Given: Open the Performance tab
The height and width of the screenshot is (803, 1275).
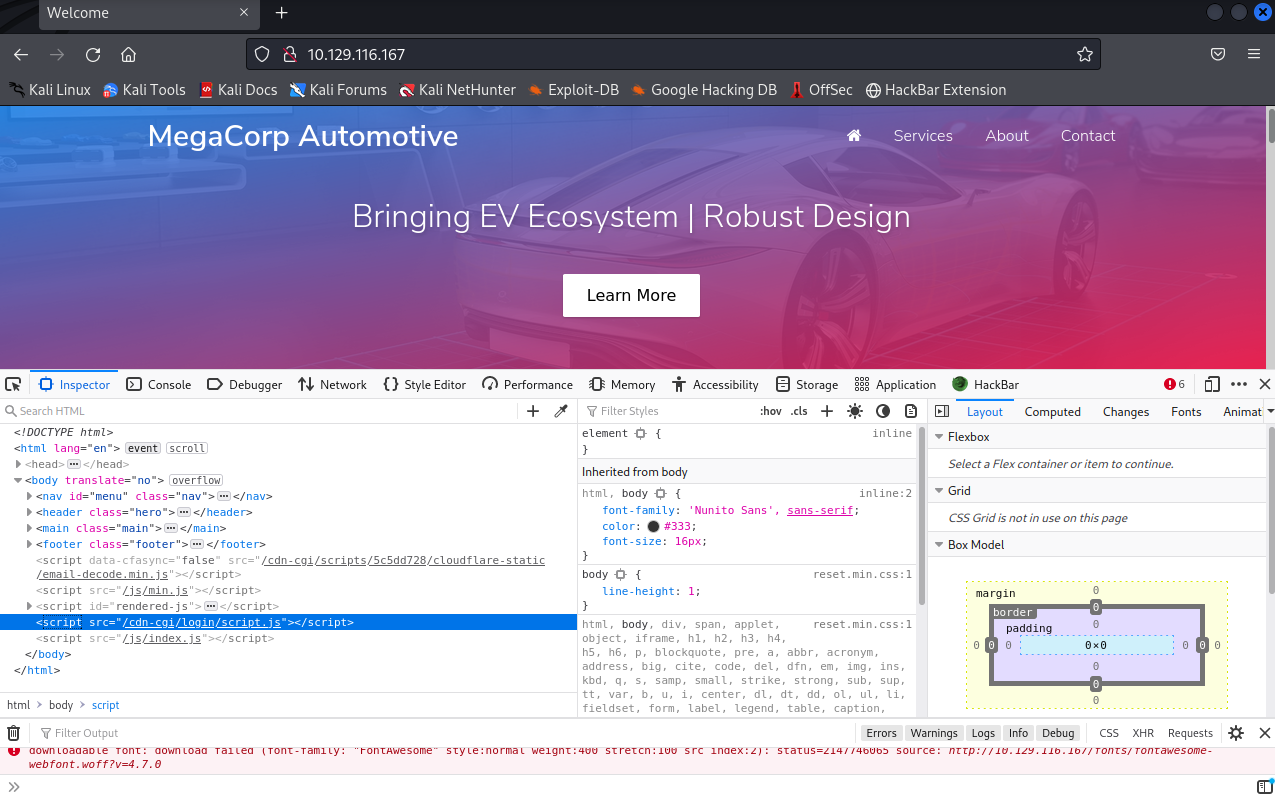Looking at the screenshot, I should click(x=528, y=384).
